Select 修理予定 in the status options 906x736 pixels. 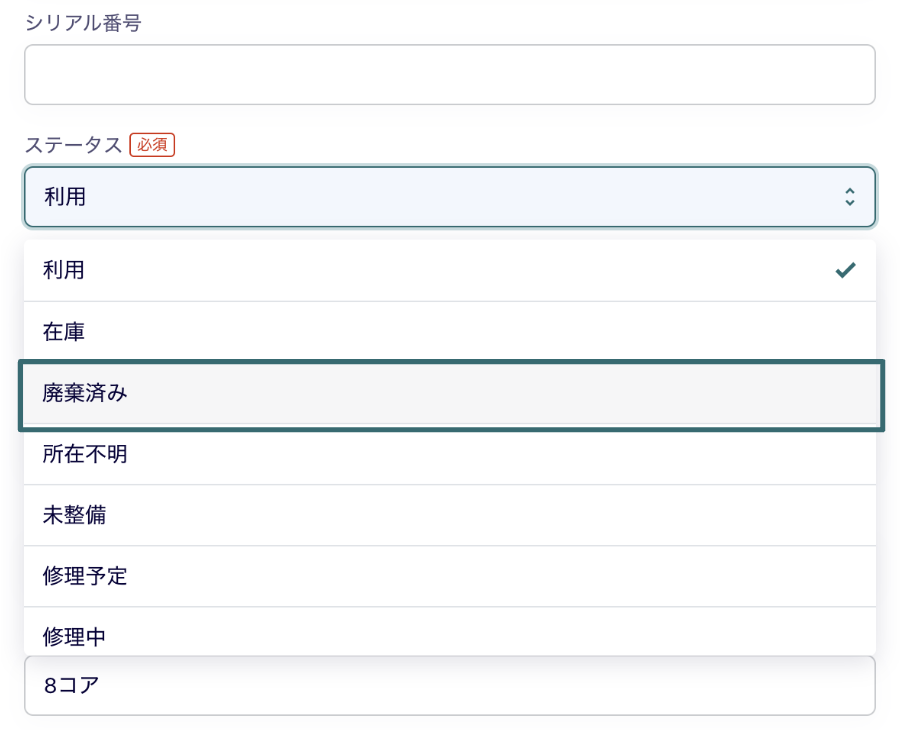[450, 577]
